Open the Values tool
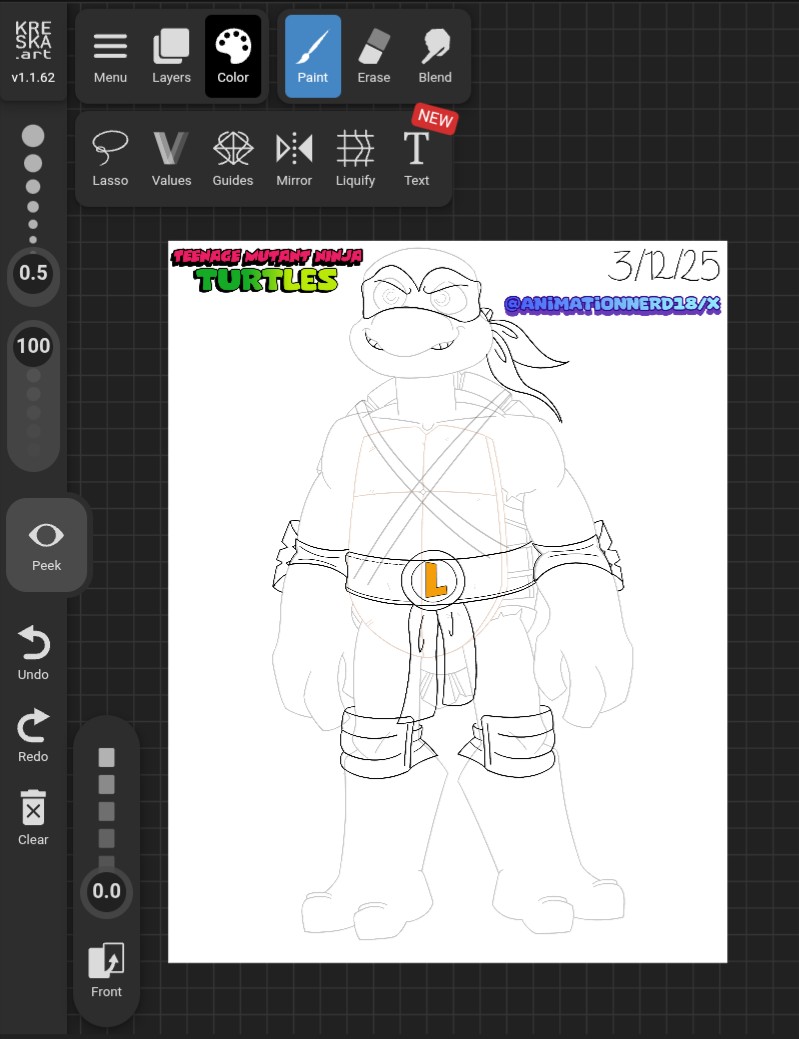The width and height of the screenshot is (799, 1039). (171, 159)
